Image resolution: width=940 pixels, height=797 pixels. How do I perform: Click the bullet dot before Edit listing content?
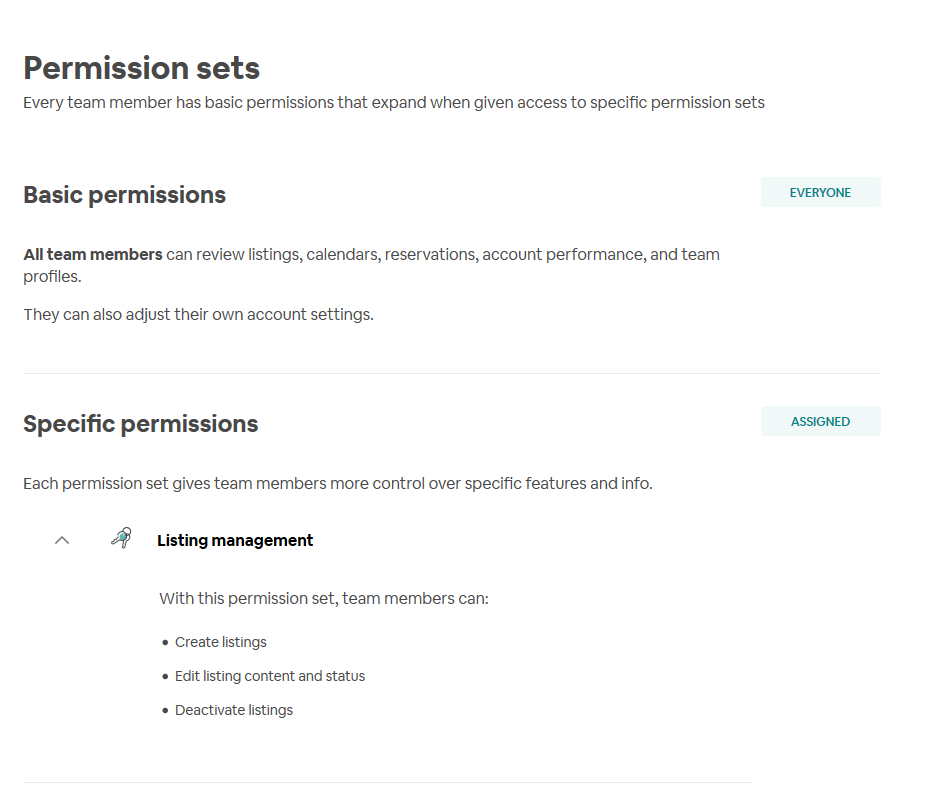(165, 677)
